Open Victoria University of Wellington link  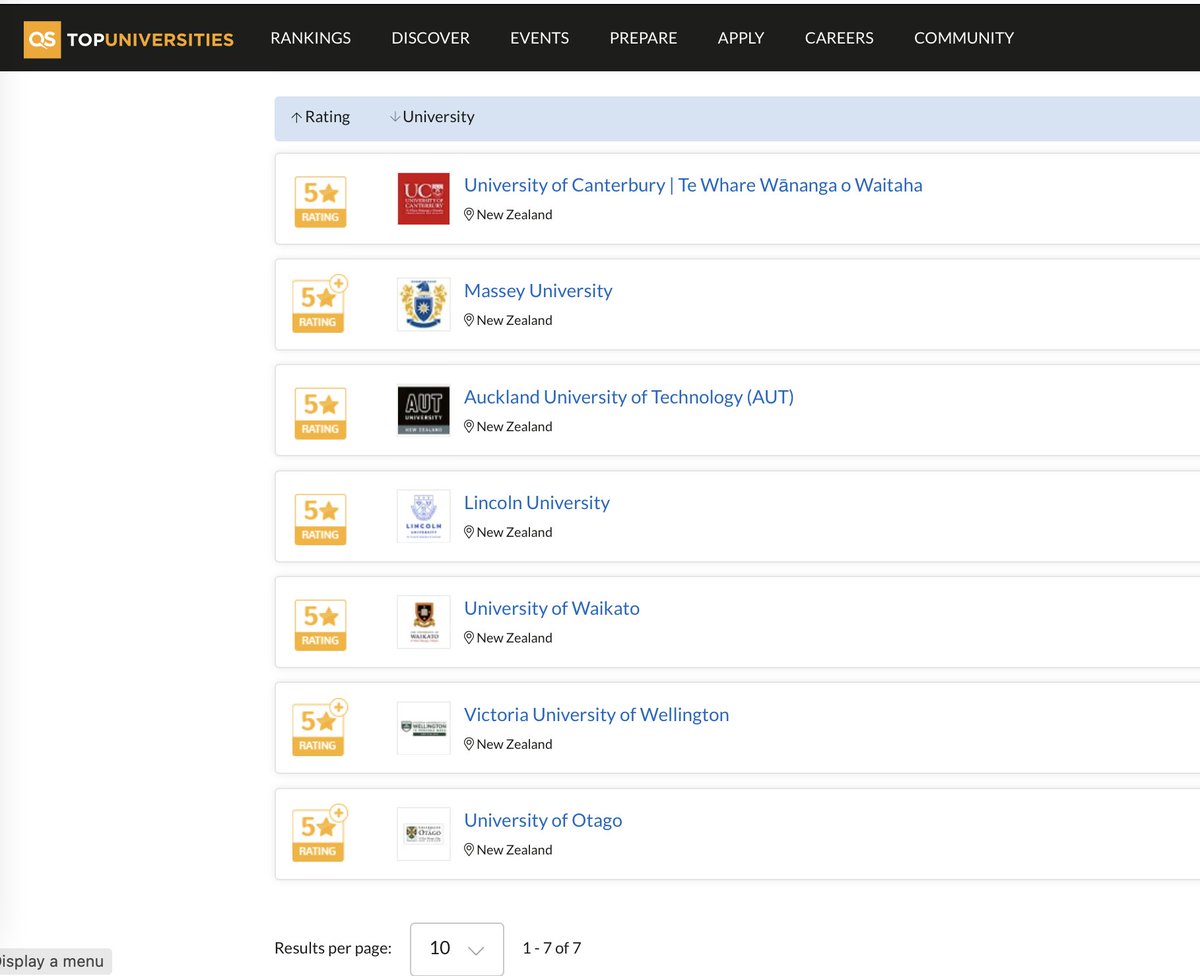[597, 715]
